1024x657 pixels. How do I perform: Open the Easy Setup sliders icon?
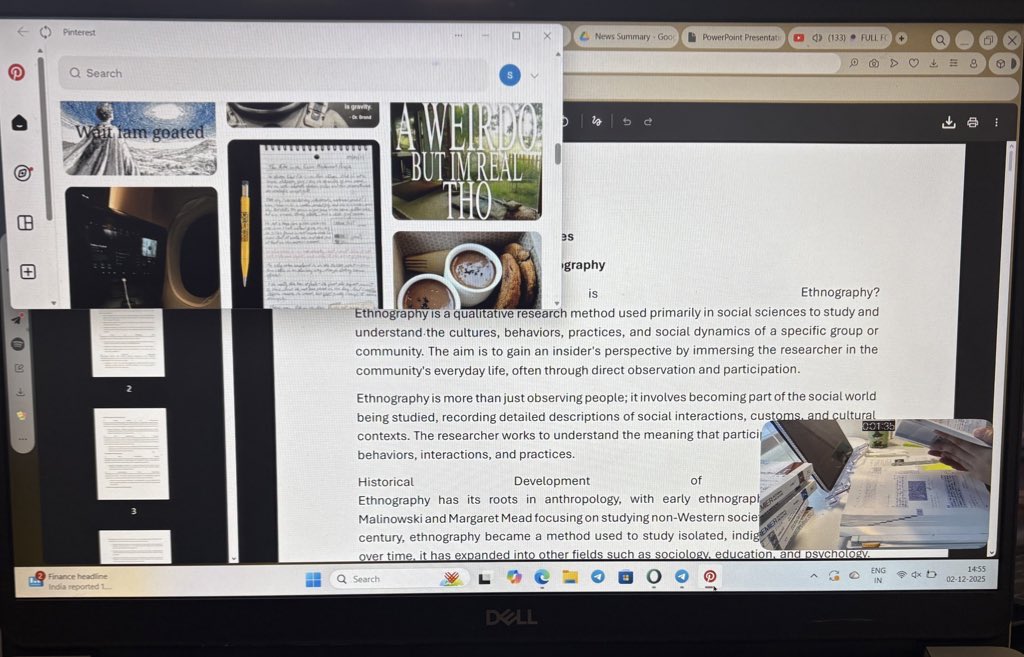click(953, 63)
